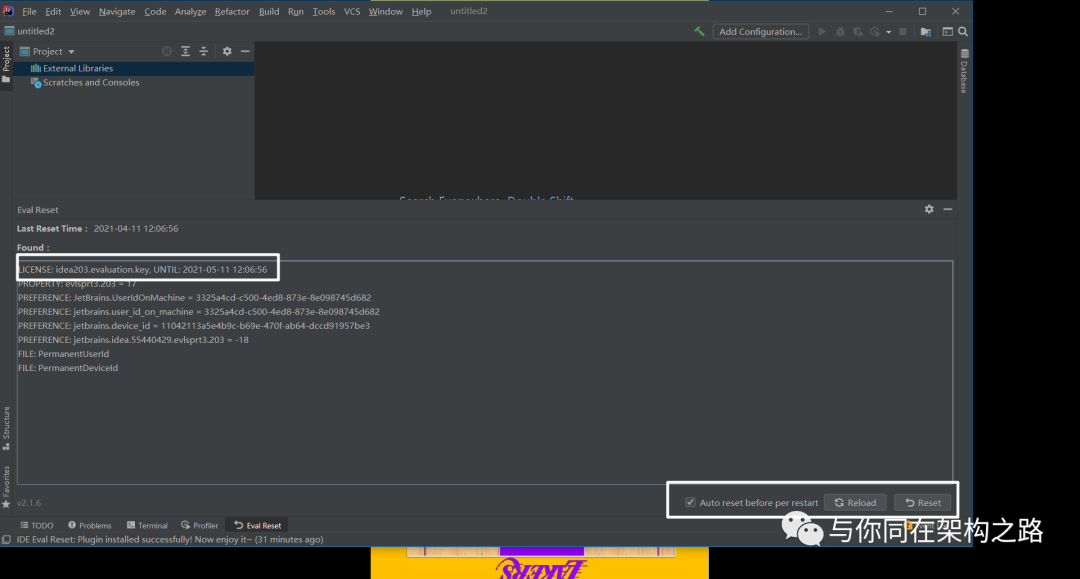Open the Code menu
The height and width of the screenshot is (579, 1080).
click(155, 12)
